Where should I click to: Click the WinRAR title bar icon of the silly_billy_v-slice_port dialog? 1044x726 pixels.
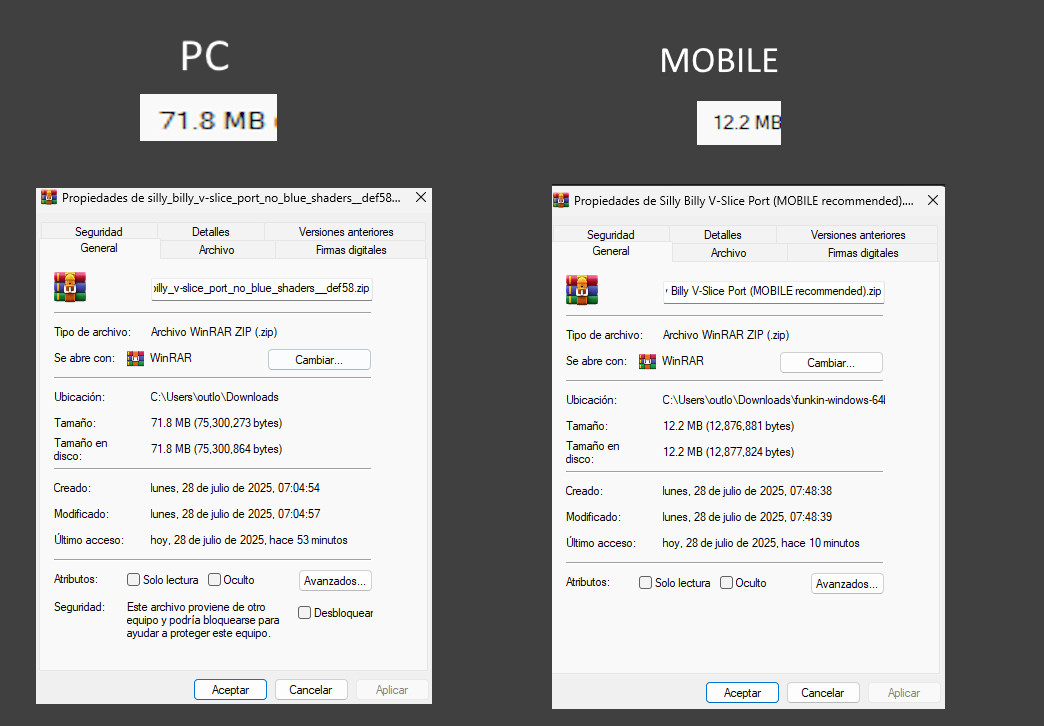49,197
